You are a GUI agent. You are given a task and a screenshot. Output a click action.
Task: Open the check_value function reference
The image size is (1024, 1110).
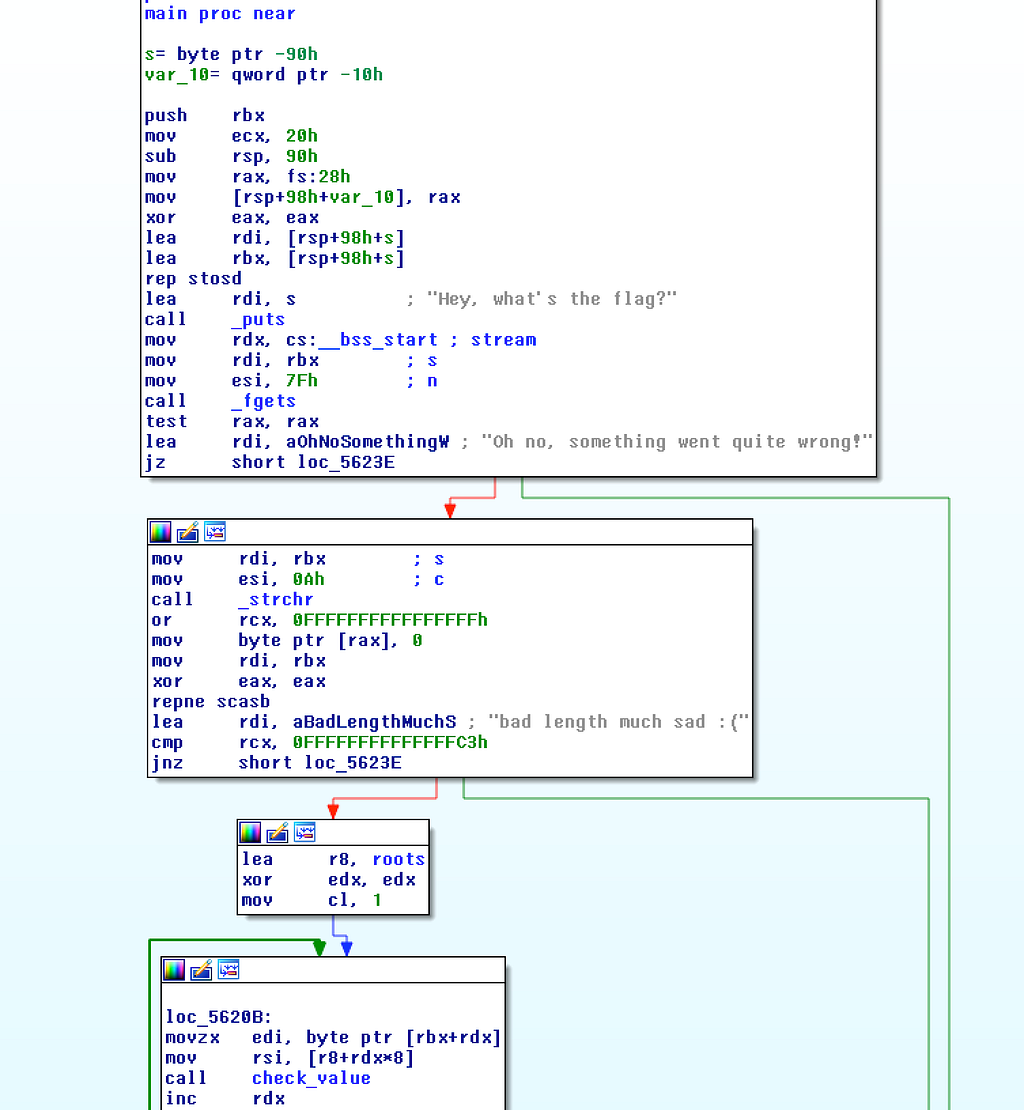coord(311,1078)
